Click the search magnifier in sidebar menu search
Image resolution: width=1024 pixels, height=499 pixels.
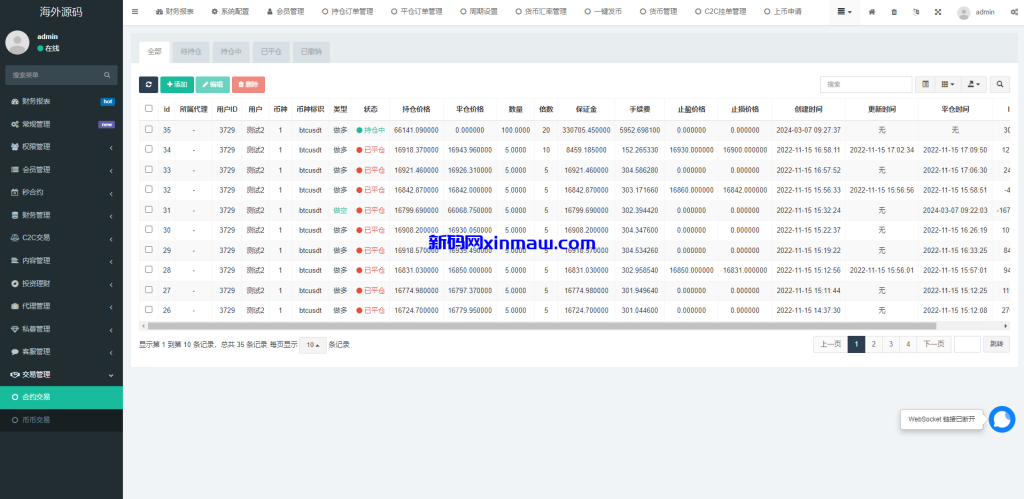(107, 75)
